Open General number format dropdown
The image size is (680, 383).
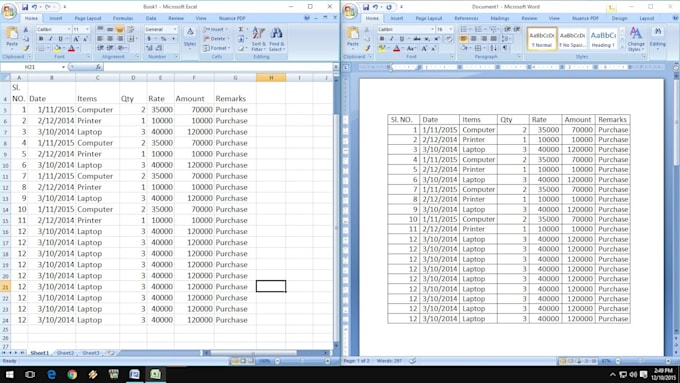[x=175, y=29]
